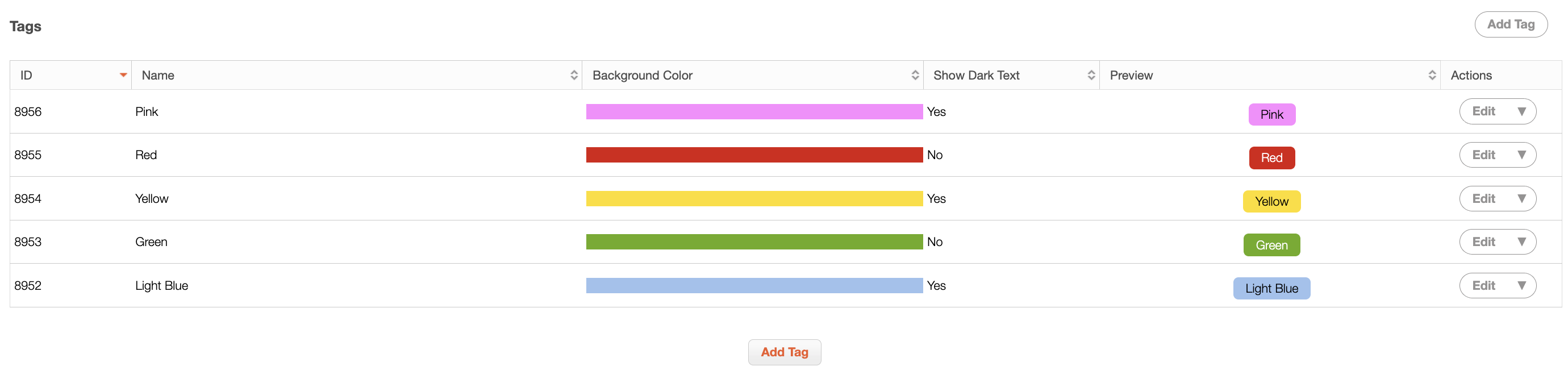Click Show Dark Text sort icon

[1091, 76]
